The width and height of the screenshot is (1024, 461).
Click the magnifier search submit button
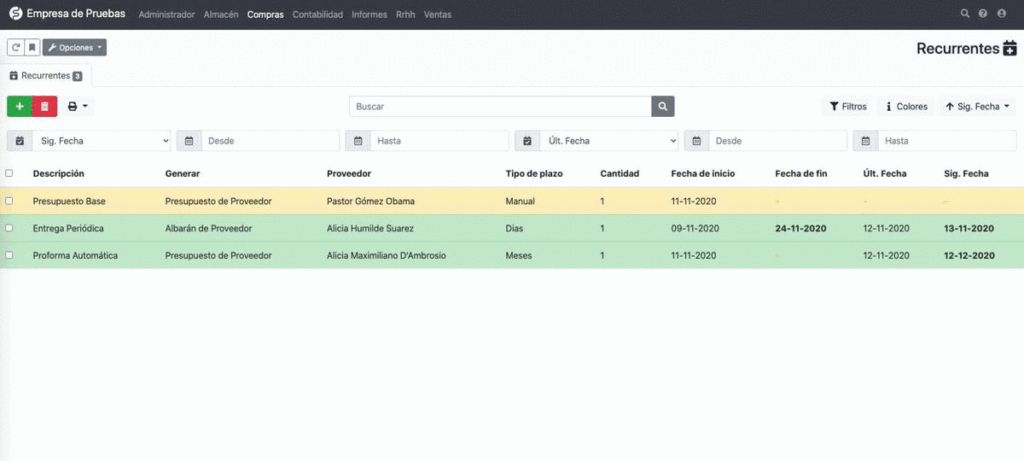(x=663, y=106)
